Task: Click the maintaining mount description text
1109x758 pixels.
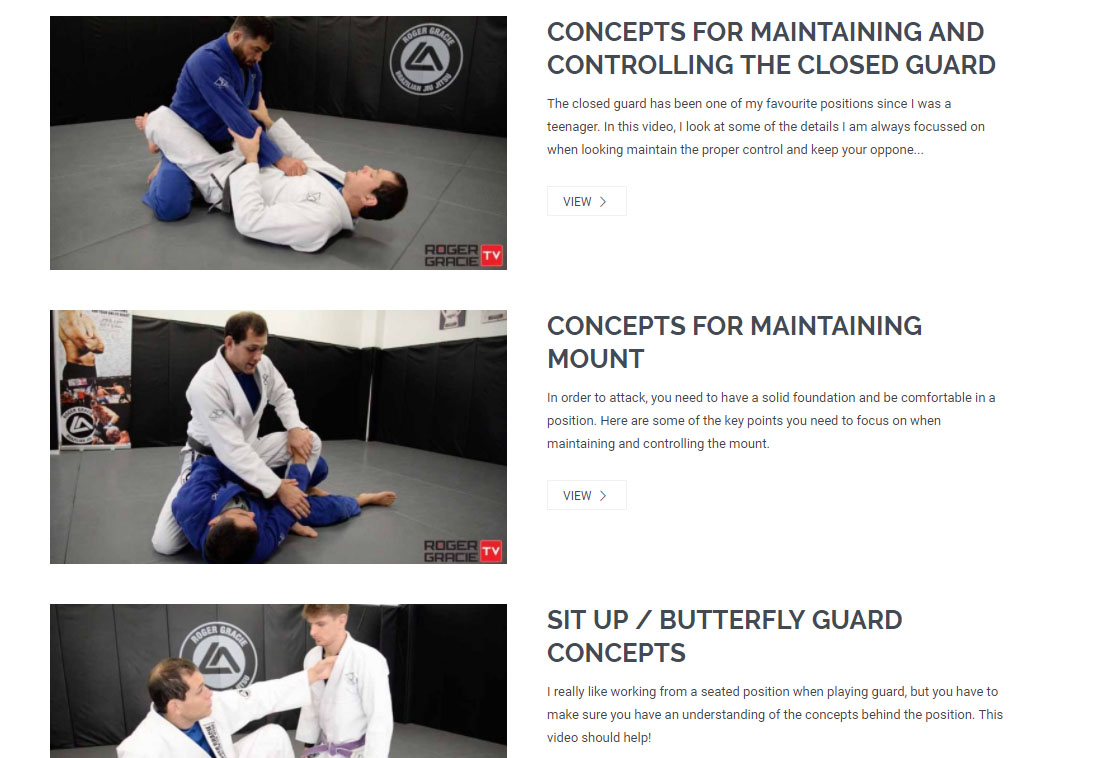Action: point(771,421)
